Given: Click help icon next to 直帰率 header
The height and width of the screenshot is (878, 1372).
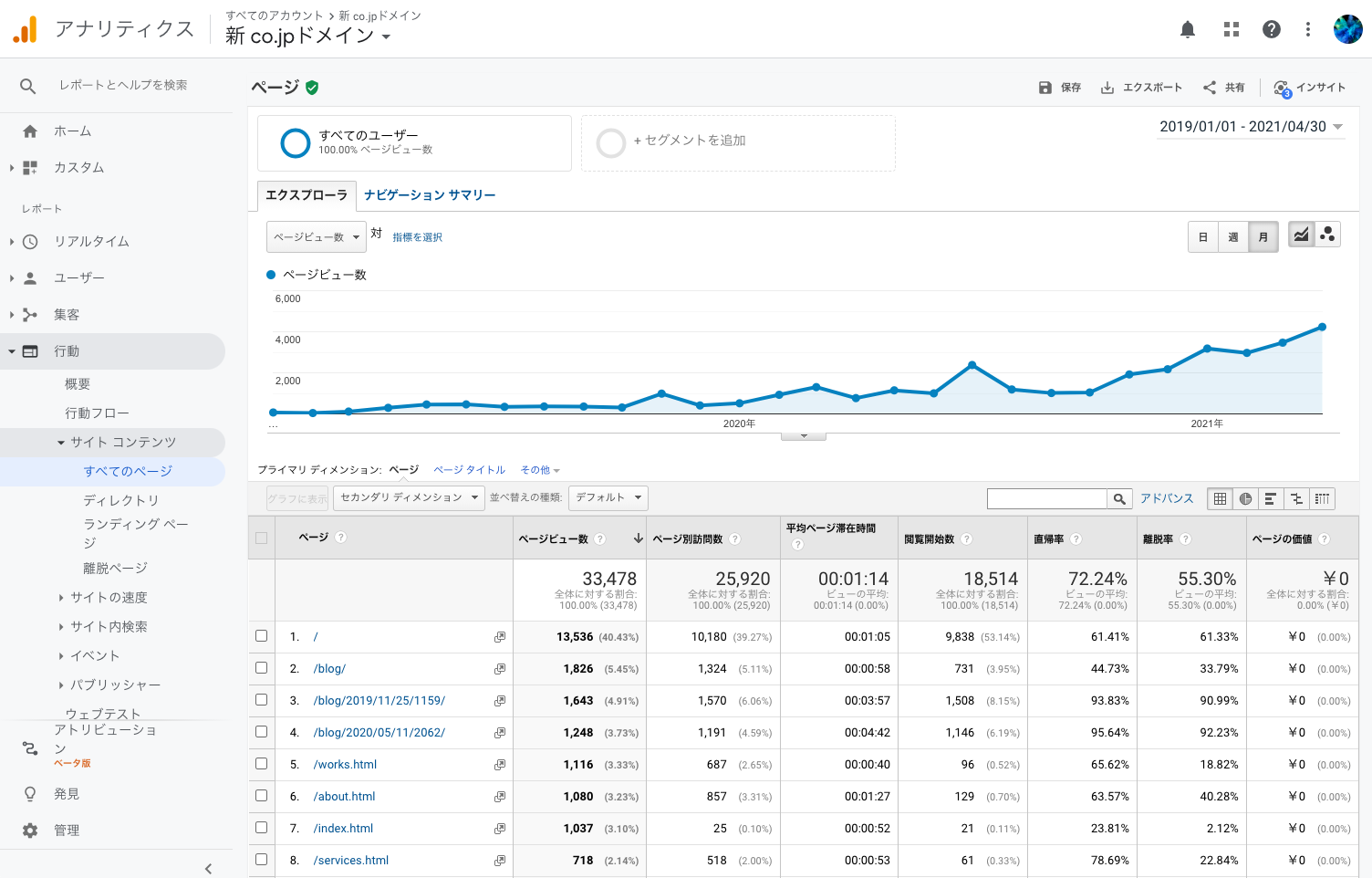Looking at the screenshot, I should [x=1076, y=539].
